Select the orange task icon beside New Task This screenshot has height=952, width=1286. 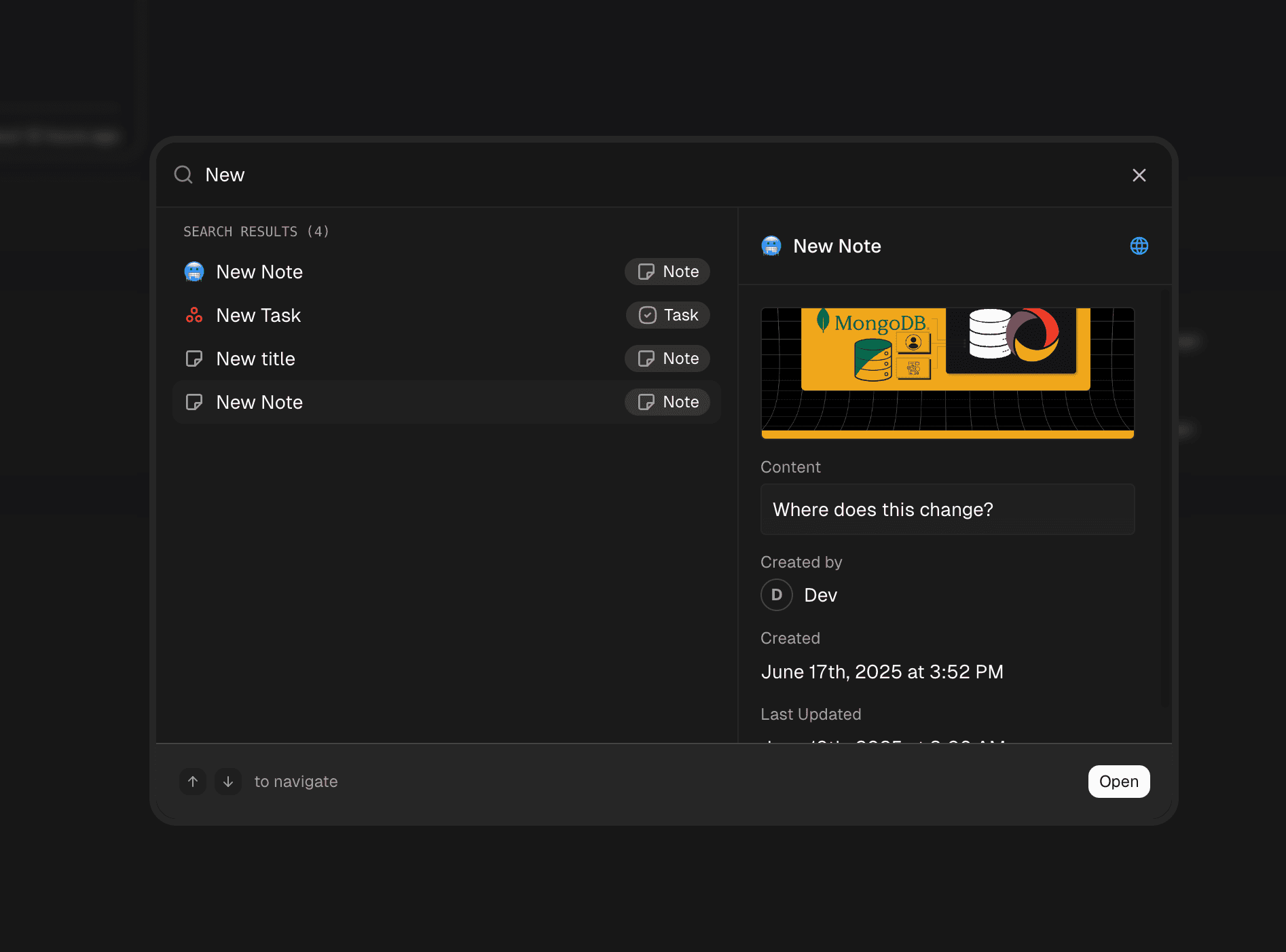point(194,314)
